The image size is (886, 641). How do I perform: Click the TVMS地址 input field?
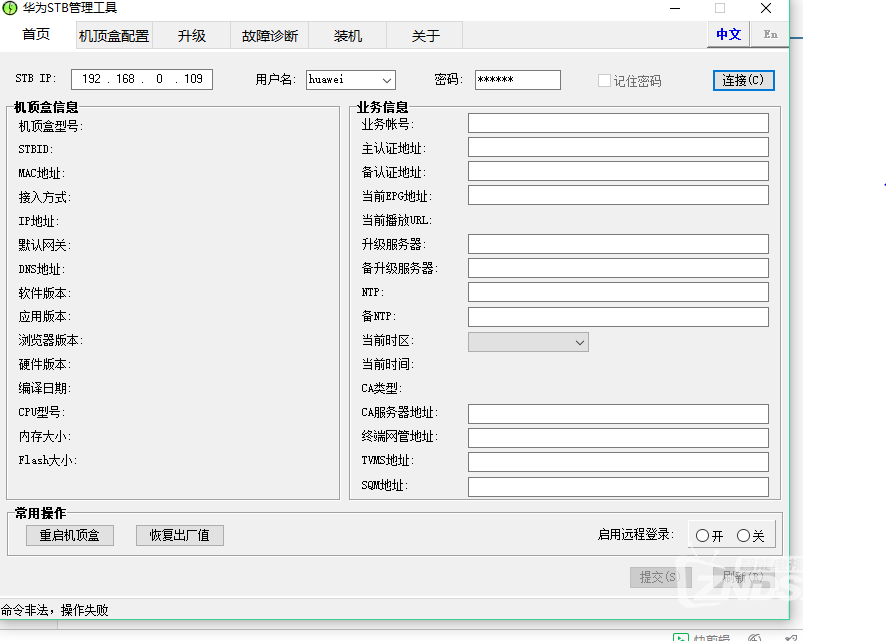618,462
